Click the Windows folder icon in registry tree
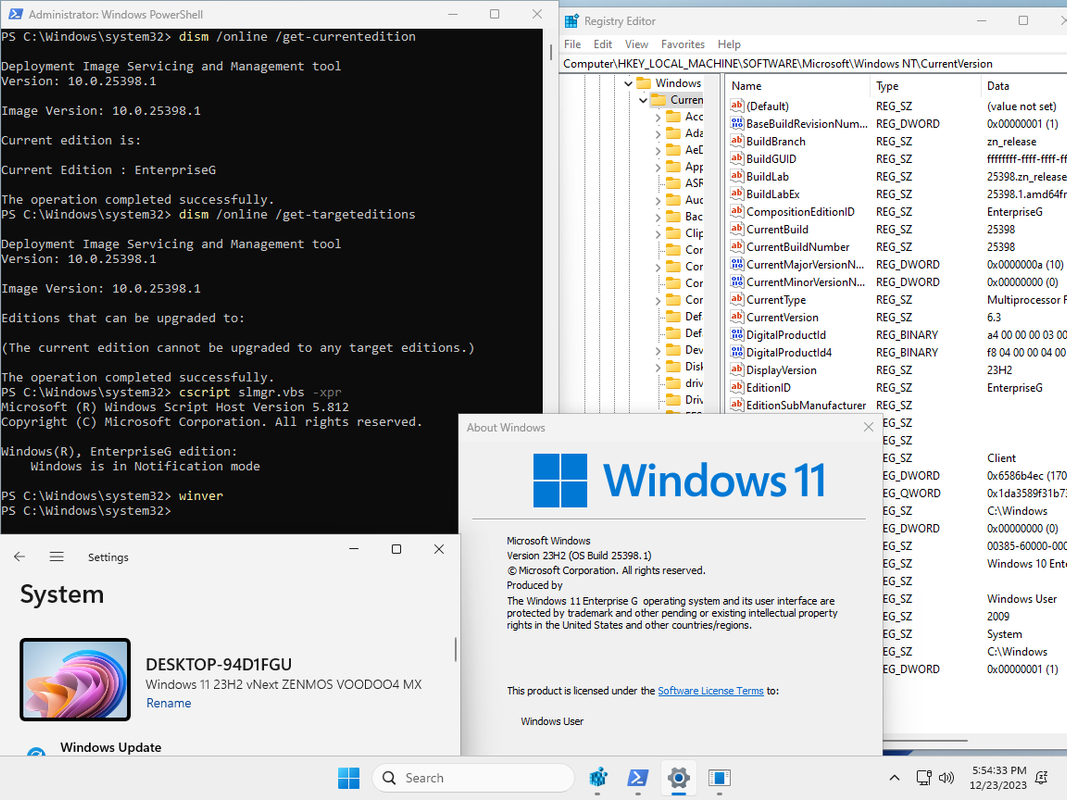This screenshot has height=800, width=1067. (x=644, y=83)
